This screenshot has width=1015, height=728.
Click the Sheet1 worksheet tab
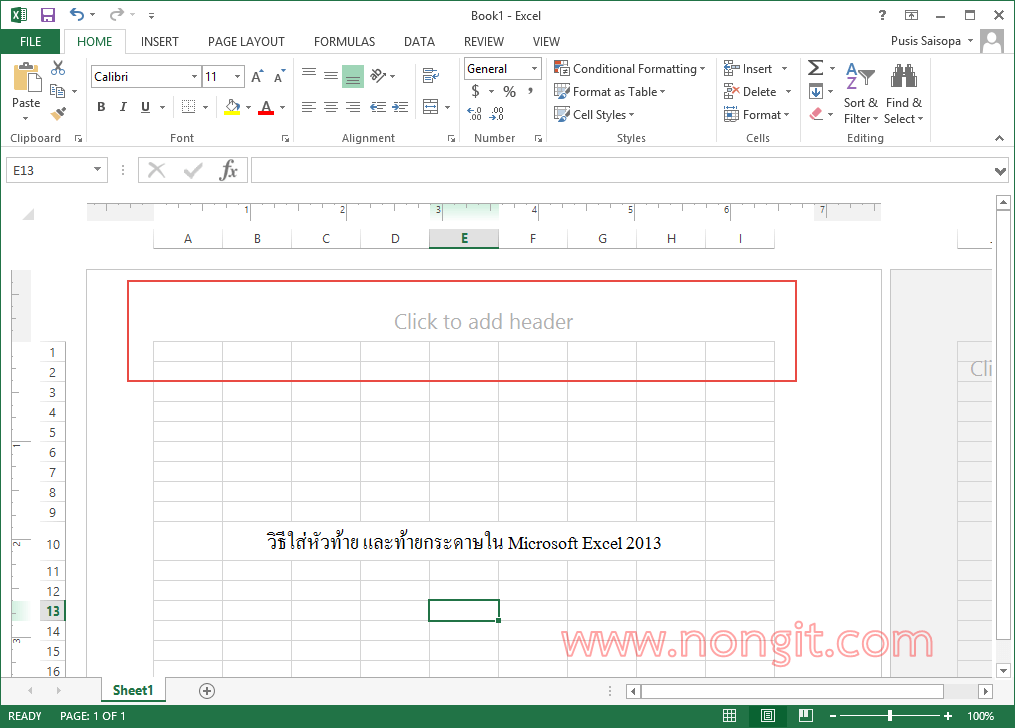132,690
